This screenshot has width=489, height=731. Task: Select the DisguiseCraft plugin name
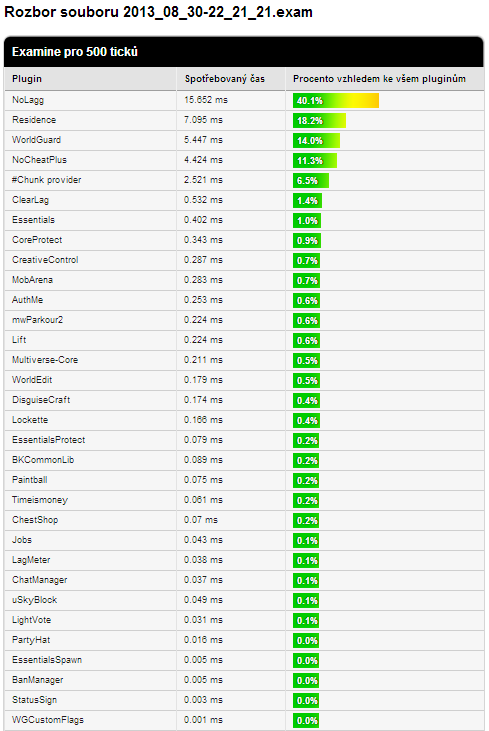tap(41, 400)
